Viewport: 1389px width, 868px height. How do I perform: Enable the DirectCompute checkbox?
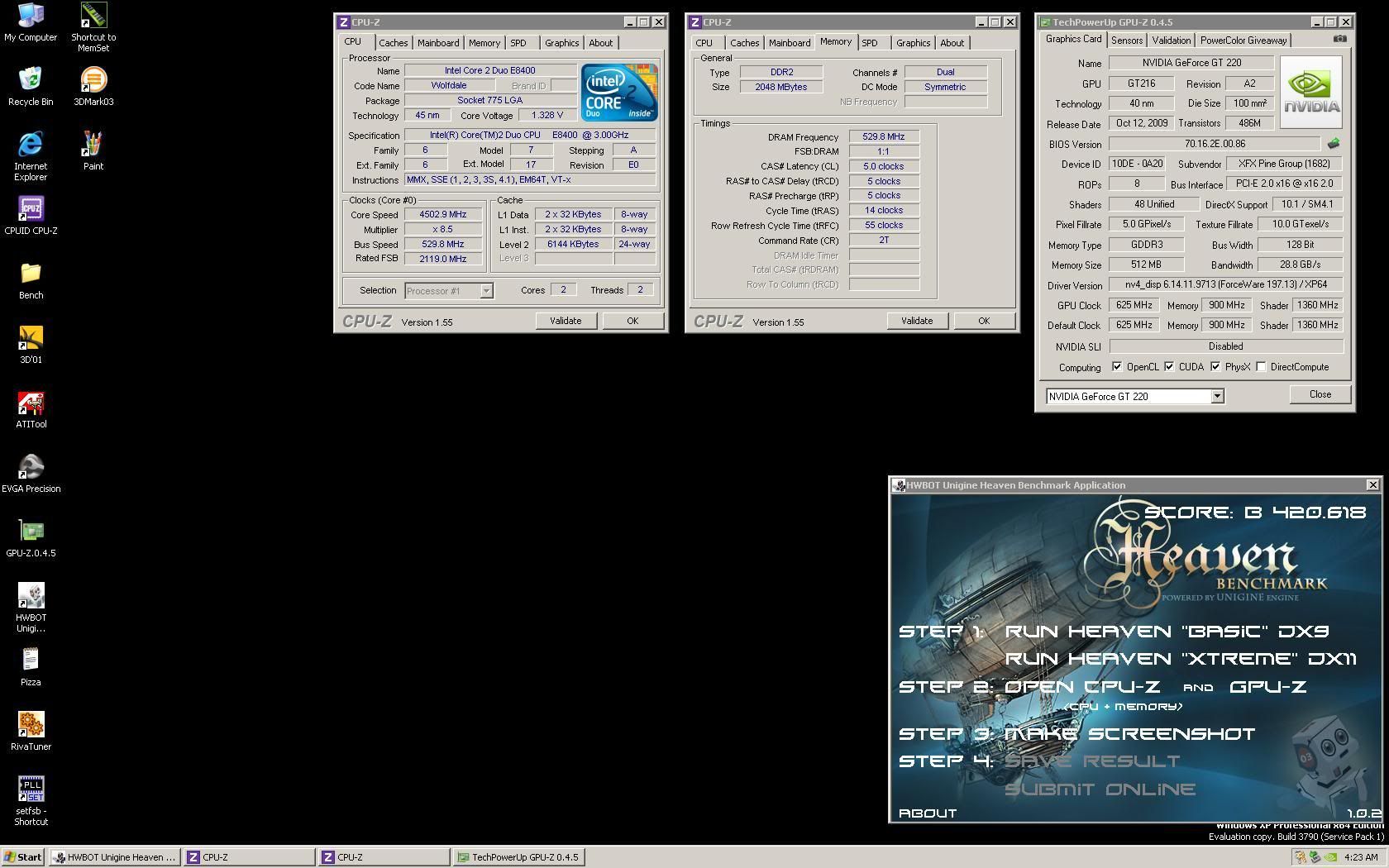(1261, 366)
